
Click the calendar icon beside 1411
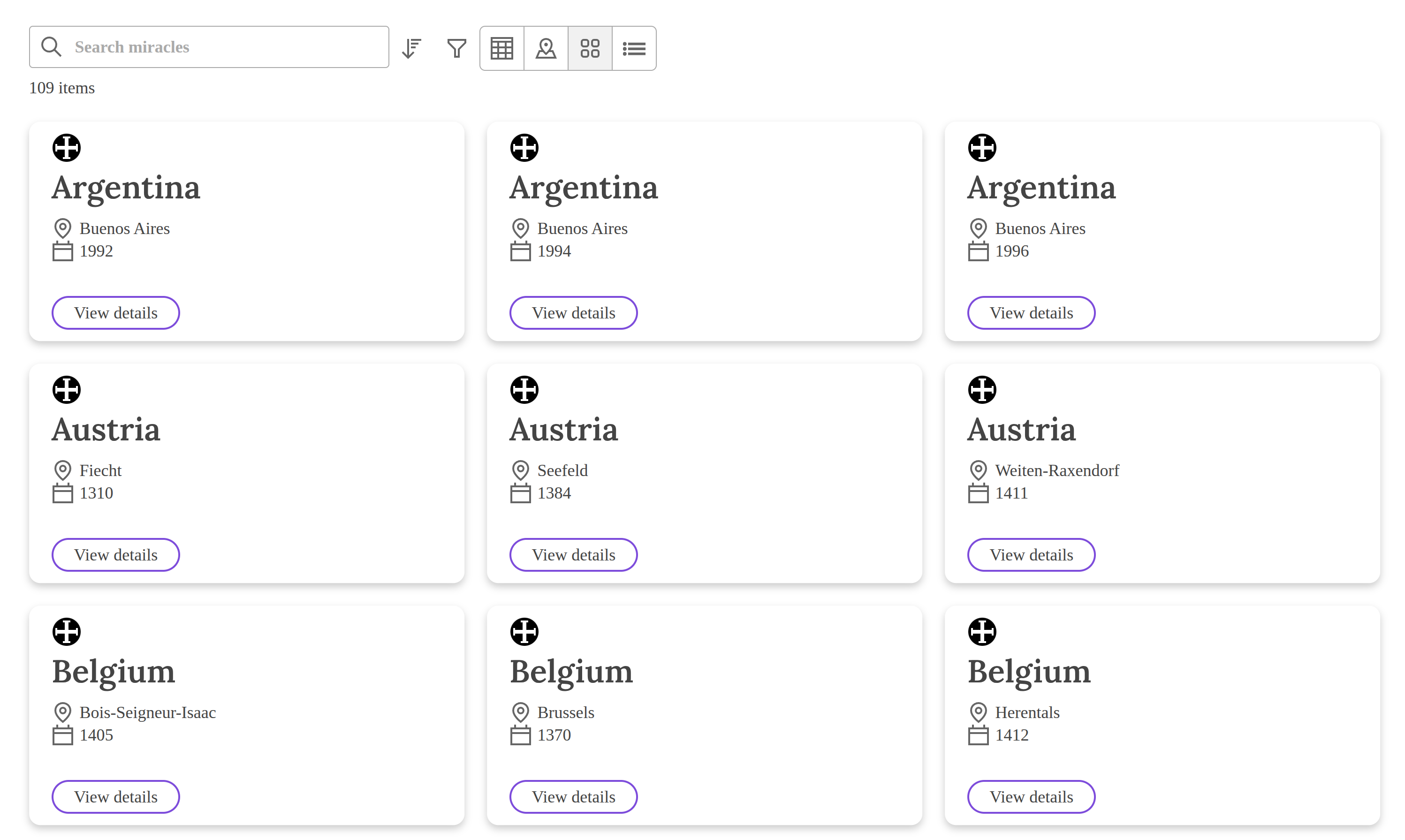[x=978, y=493]
